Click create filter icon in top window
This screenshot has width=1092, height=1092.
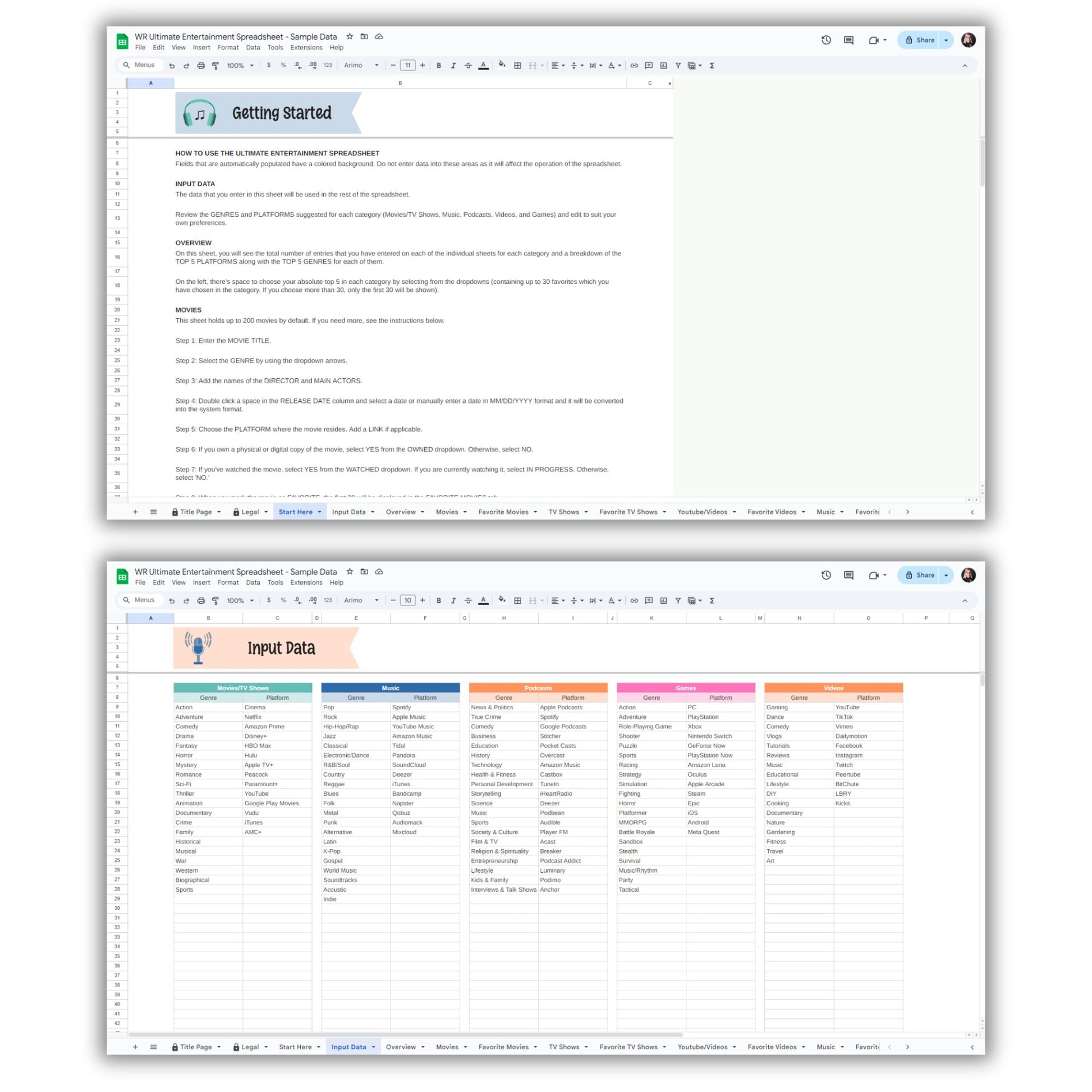pos(678,66)
